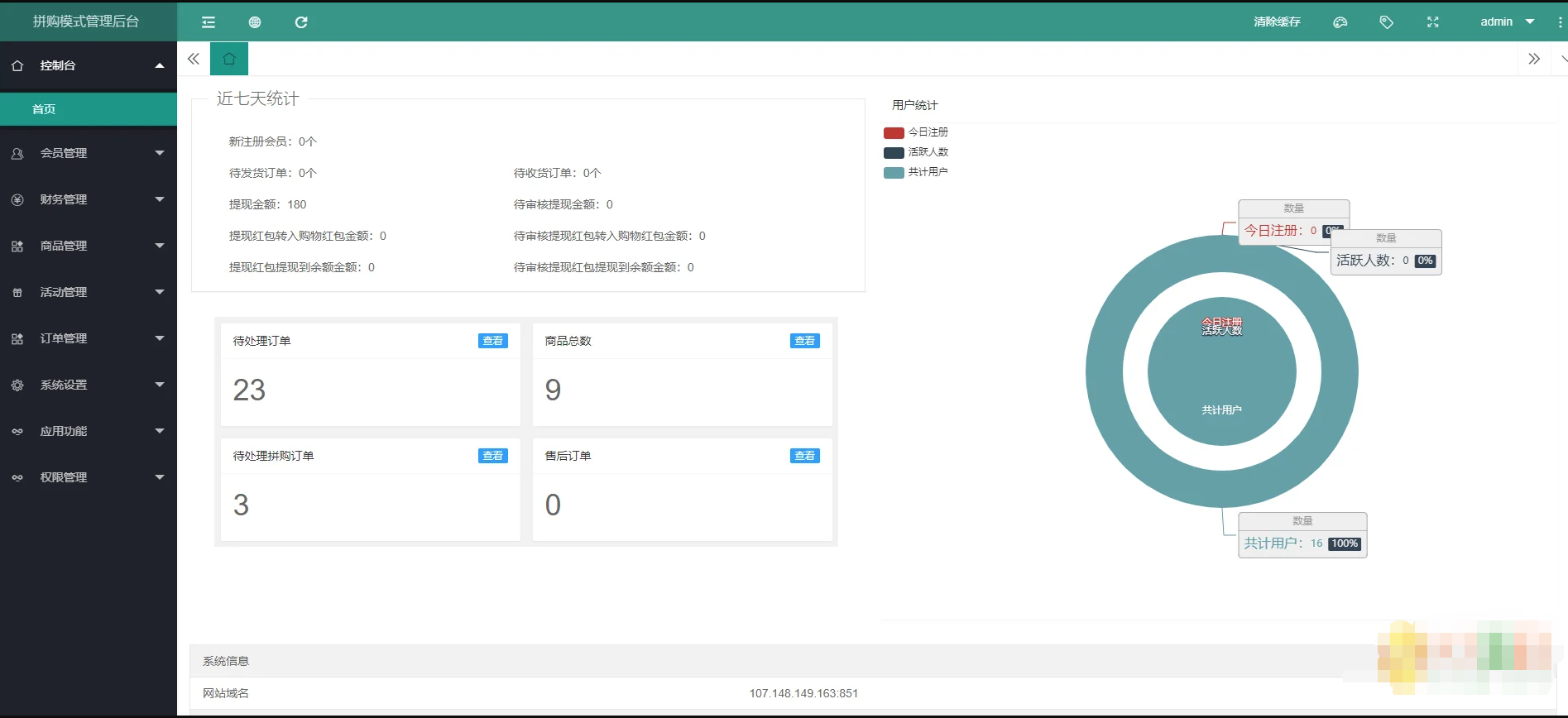Click the domain value 107.148.149.163:851
Screen dimensions: 1568x718
[x=803, y=693]
